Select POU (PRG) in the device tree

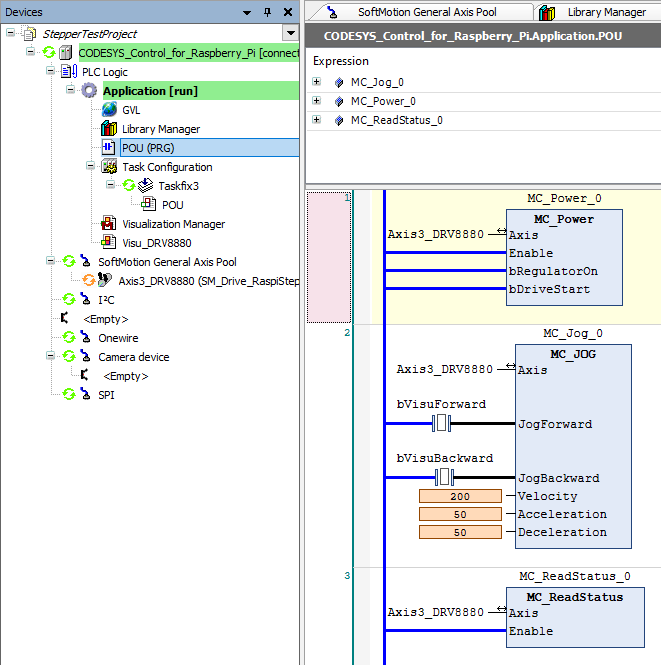tap(147, 148)
